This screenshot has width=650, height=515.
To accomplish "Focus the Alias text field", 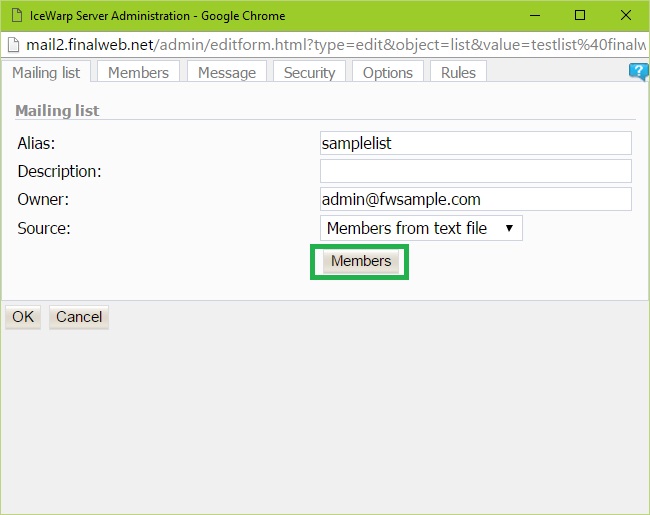I will 475,143.
